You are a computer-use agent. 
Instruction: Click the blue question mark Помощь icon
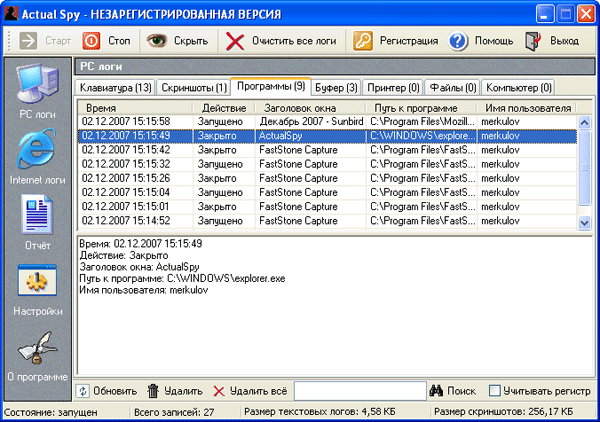coord(458,41)
